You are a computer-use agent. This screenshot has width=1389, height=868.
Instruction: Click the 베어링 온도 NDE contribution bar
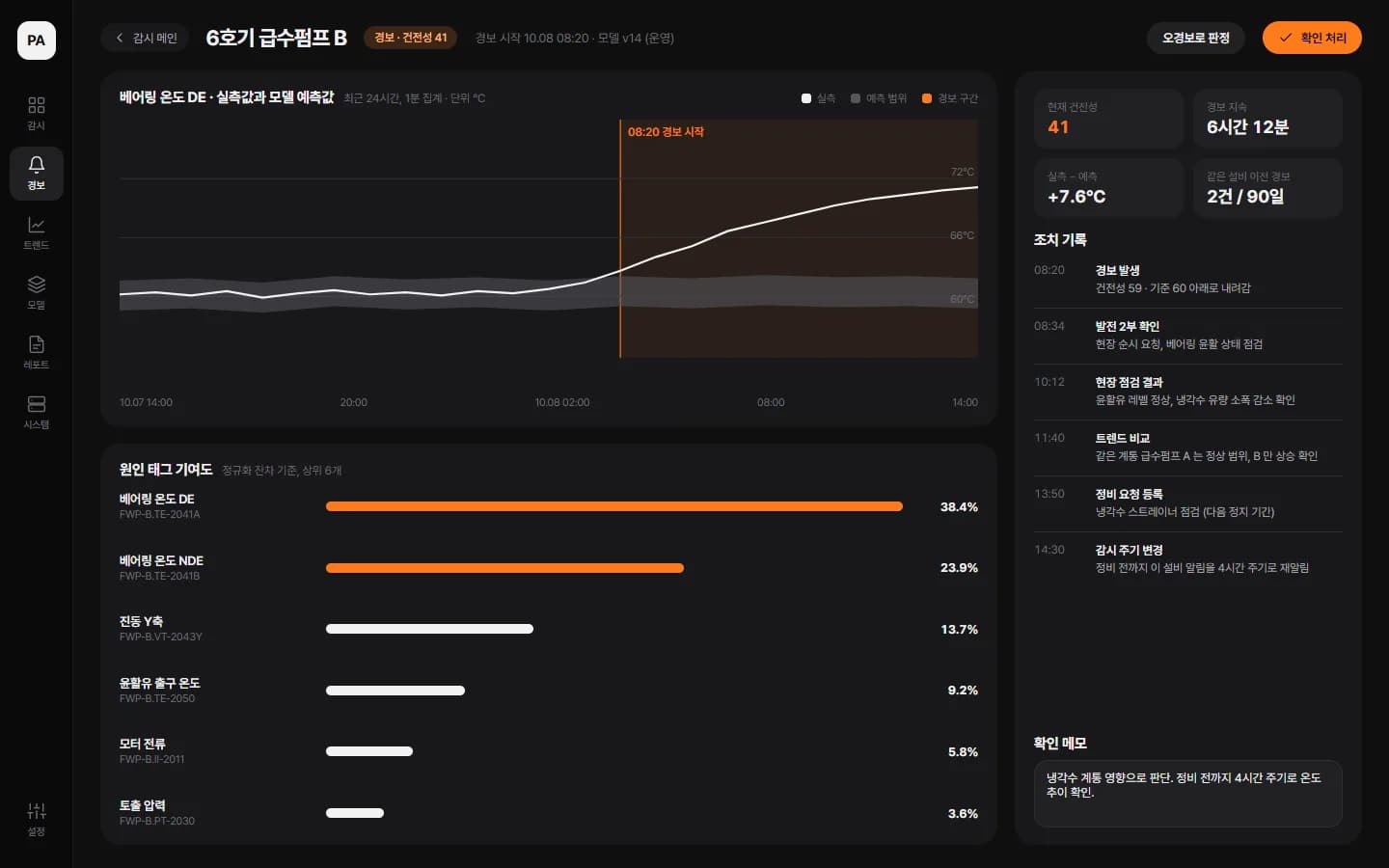click(x=504, y=568)
